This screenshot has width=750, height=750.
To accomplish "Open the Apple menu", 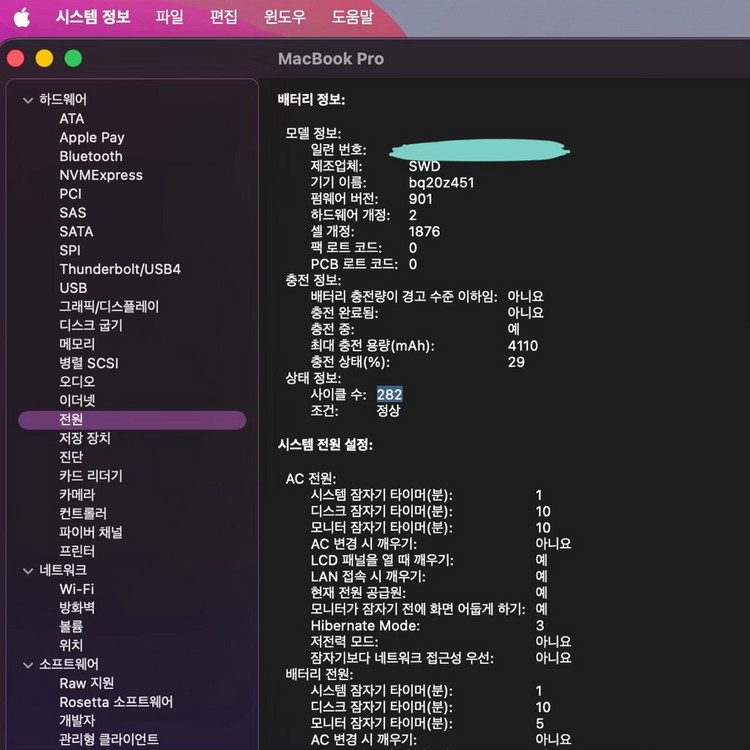I will tap(22, 18).
